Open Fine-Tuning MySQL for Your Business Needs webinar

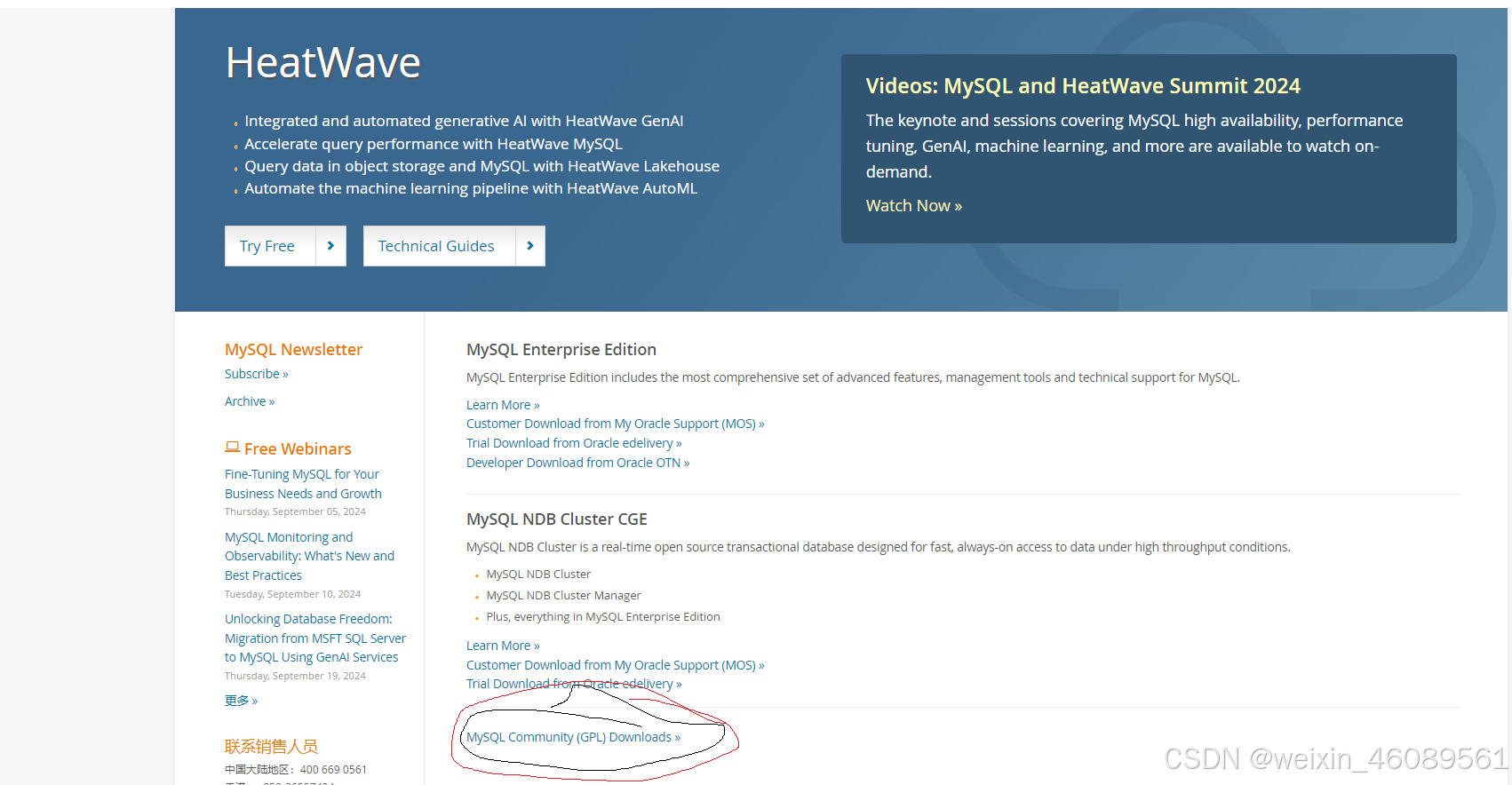click(x=303, y=484)
